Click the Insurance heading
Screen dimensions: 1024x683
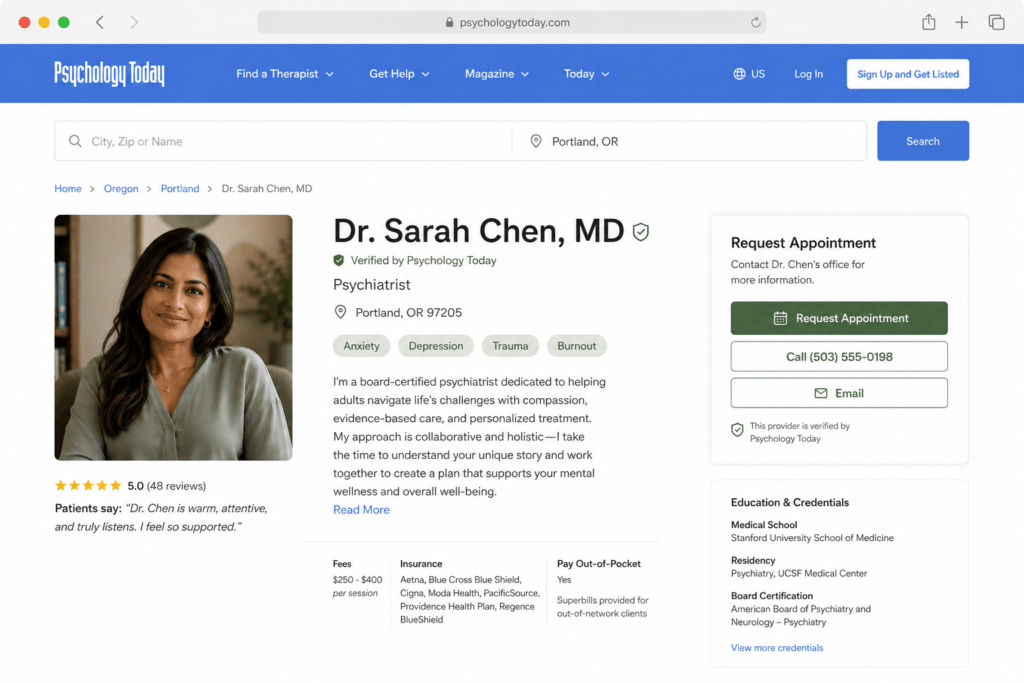[x=421, y=564]
